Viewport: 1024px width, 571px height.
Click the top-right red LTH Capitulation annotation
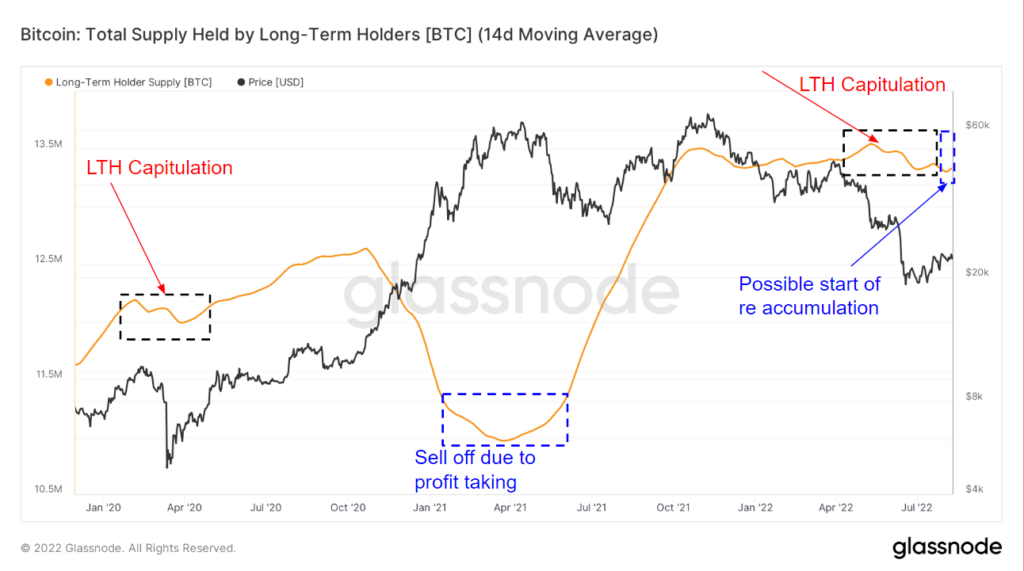click(872, 85)
